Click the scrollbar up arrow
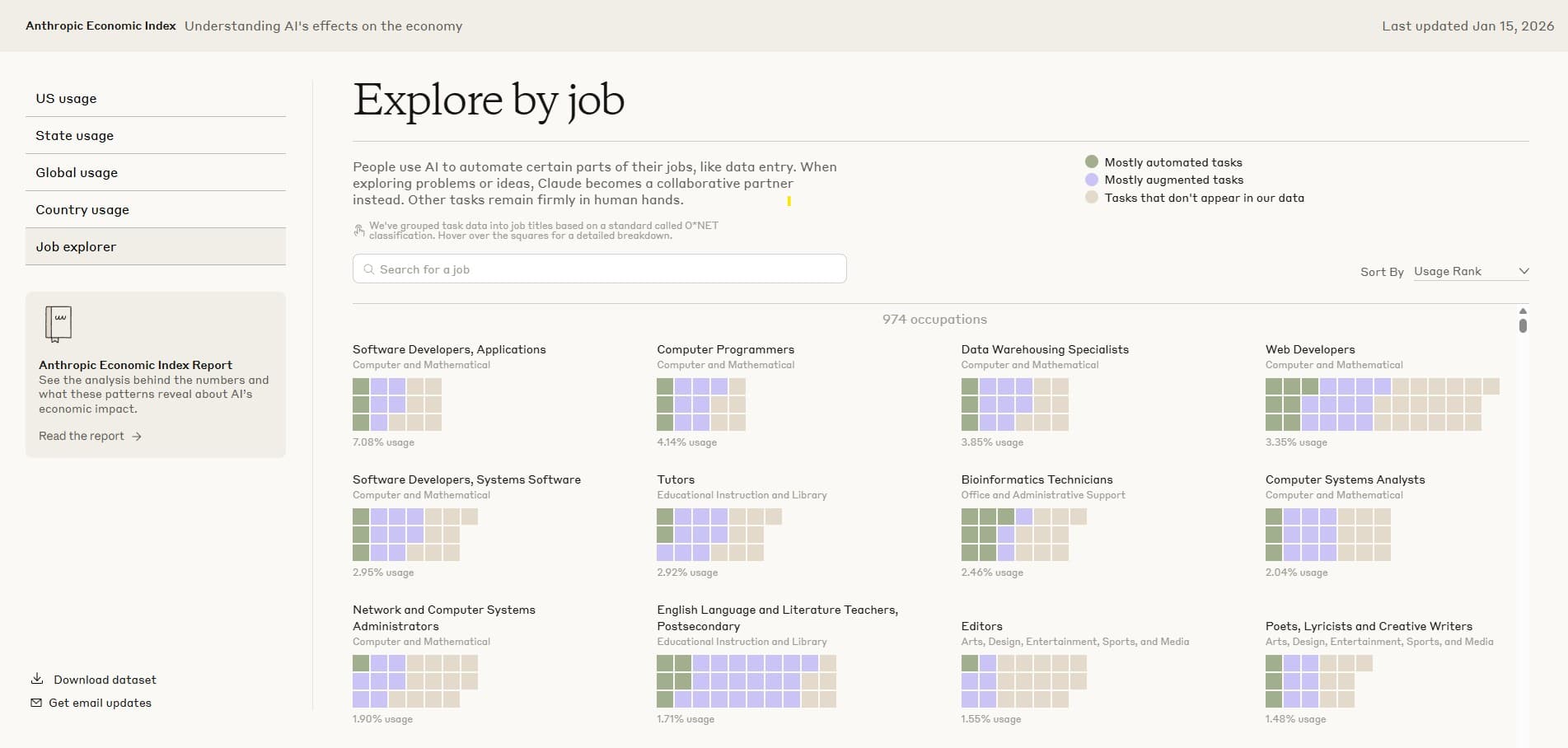 1523,311
